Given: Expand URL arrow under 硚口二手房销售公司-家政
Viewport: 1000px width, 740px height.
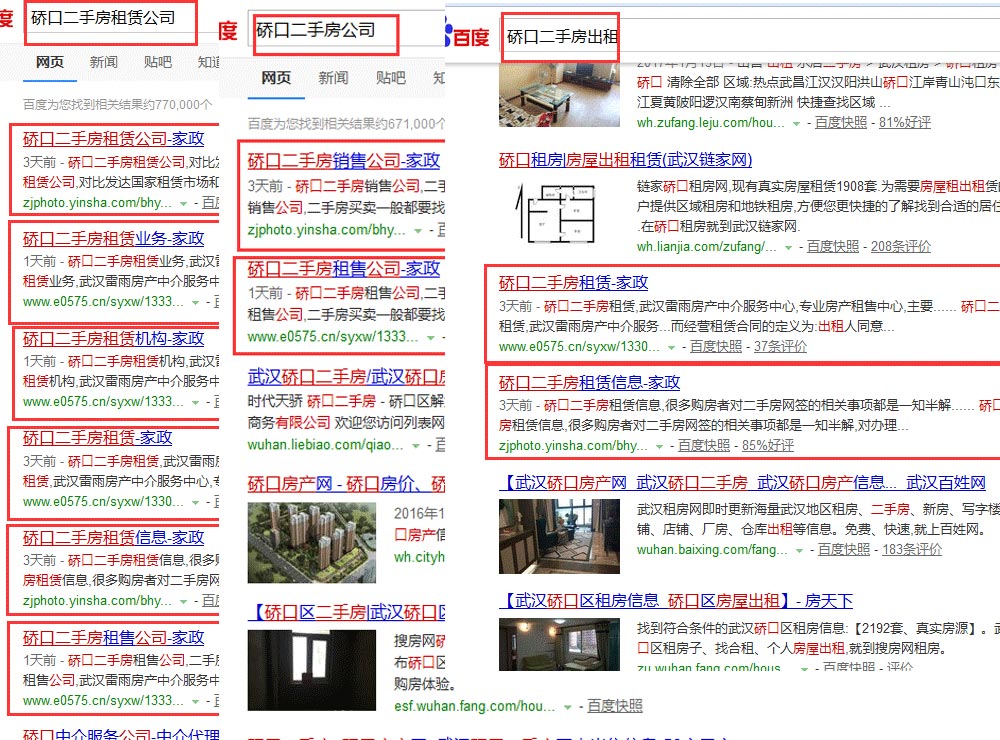Looking at the screenshot, I should pyautogui.click(x=418, y=231).
